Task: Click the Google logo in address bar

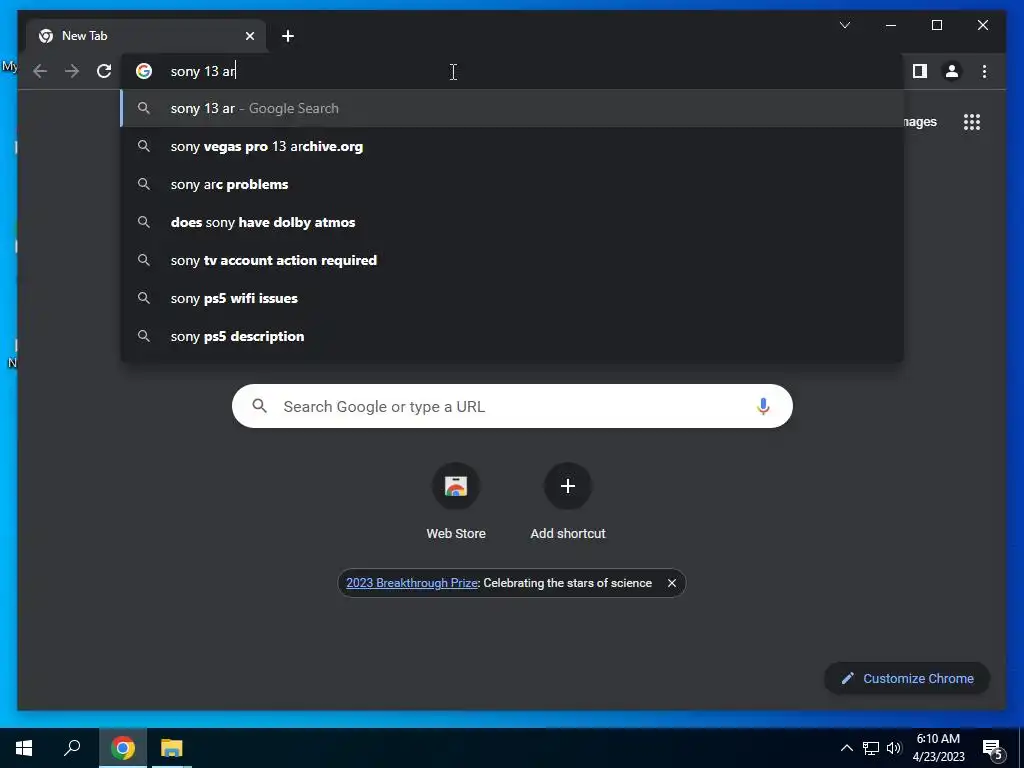Action: pyautogui.click(x=144, y=71)
